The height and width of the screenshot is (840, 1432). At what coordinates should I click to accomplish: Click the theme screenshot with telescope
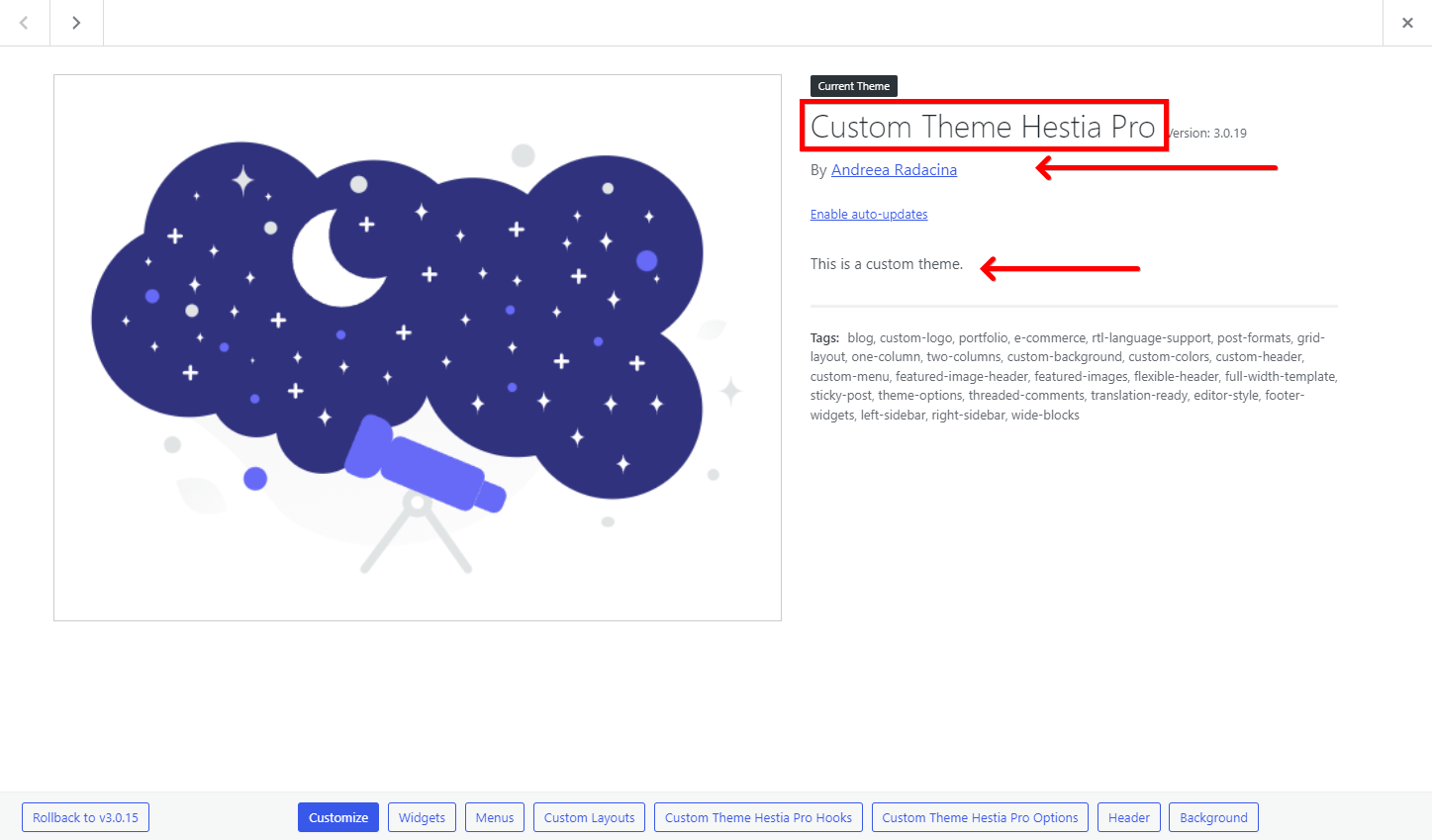point(418,348)
